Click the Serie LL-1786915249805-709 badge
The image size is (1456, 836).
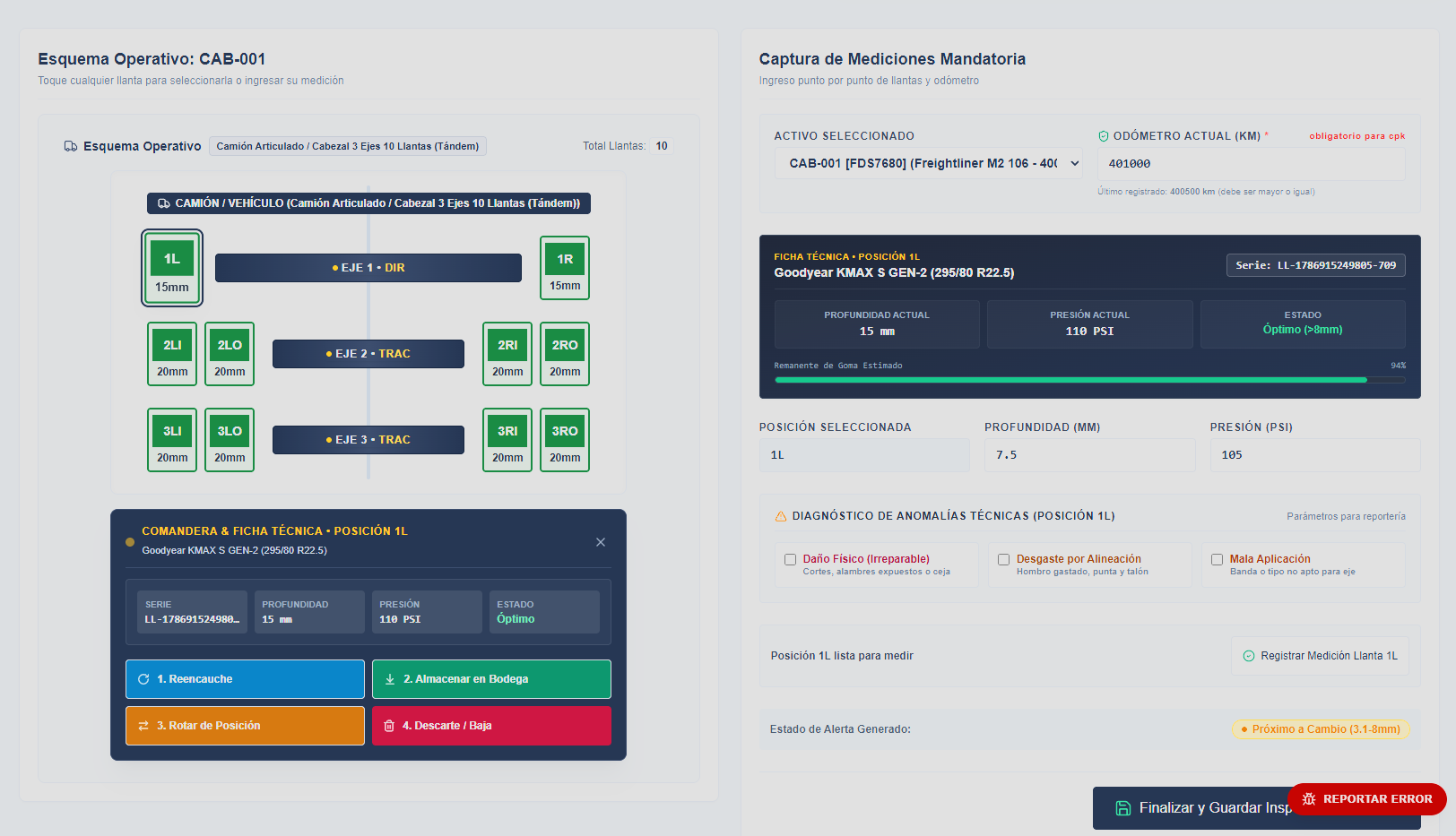pyautogui.click(x=1315, y=265)
